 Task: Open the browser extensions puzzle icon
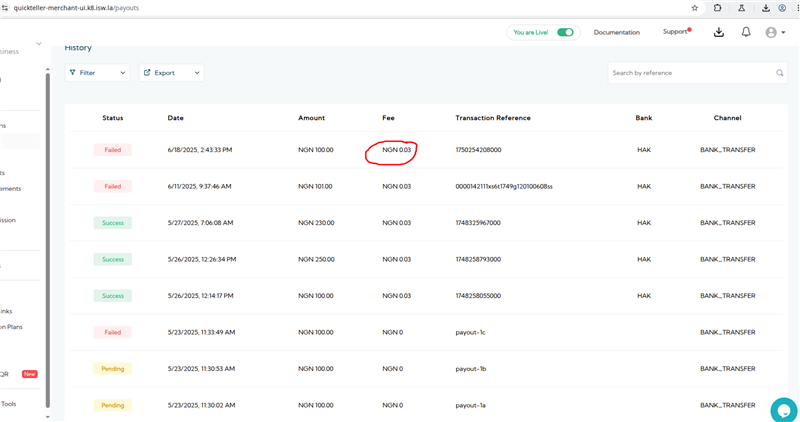717,7
